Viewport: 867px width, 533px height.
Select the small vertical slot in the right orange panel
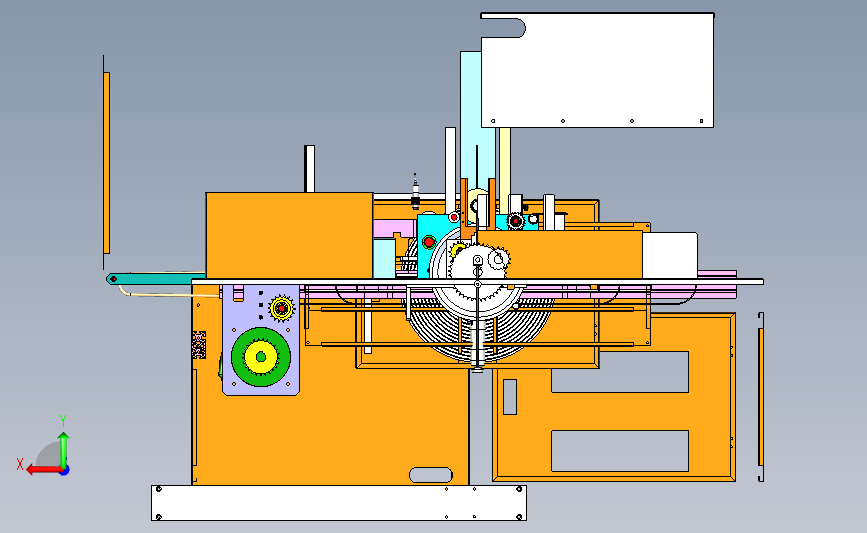coord(510,397)
